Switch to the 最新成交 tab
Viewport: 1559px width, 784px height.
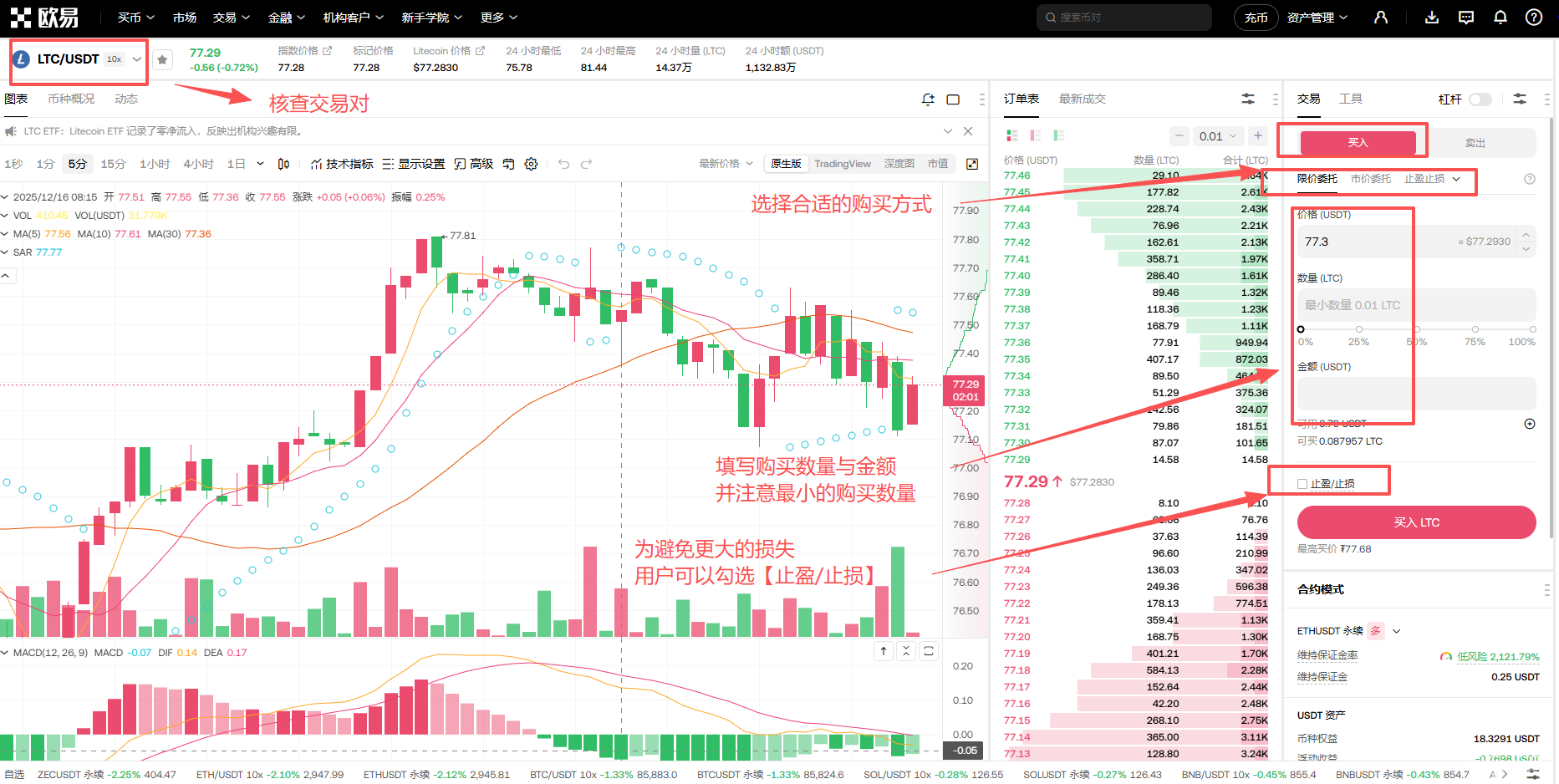[1082, 99]
